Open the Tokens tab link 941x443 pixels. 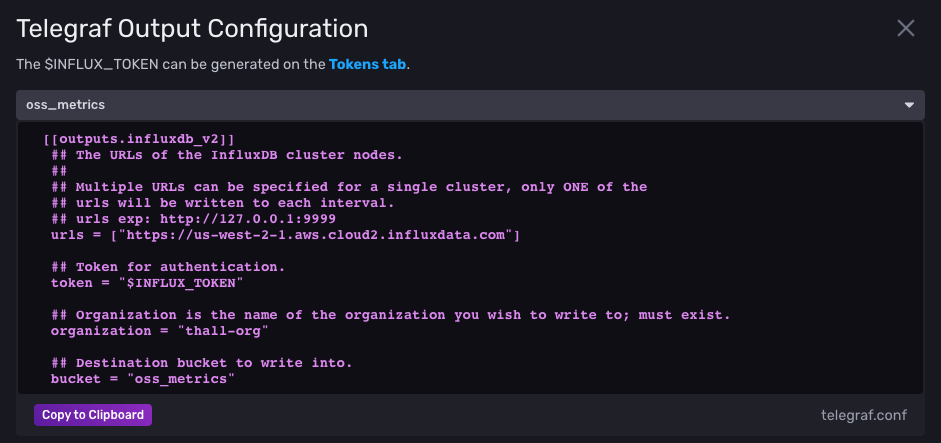pos(368,64)
